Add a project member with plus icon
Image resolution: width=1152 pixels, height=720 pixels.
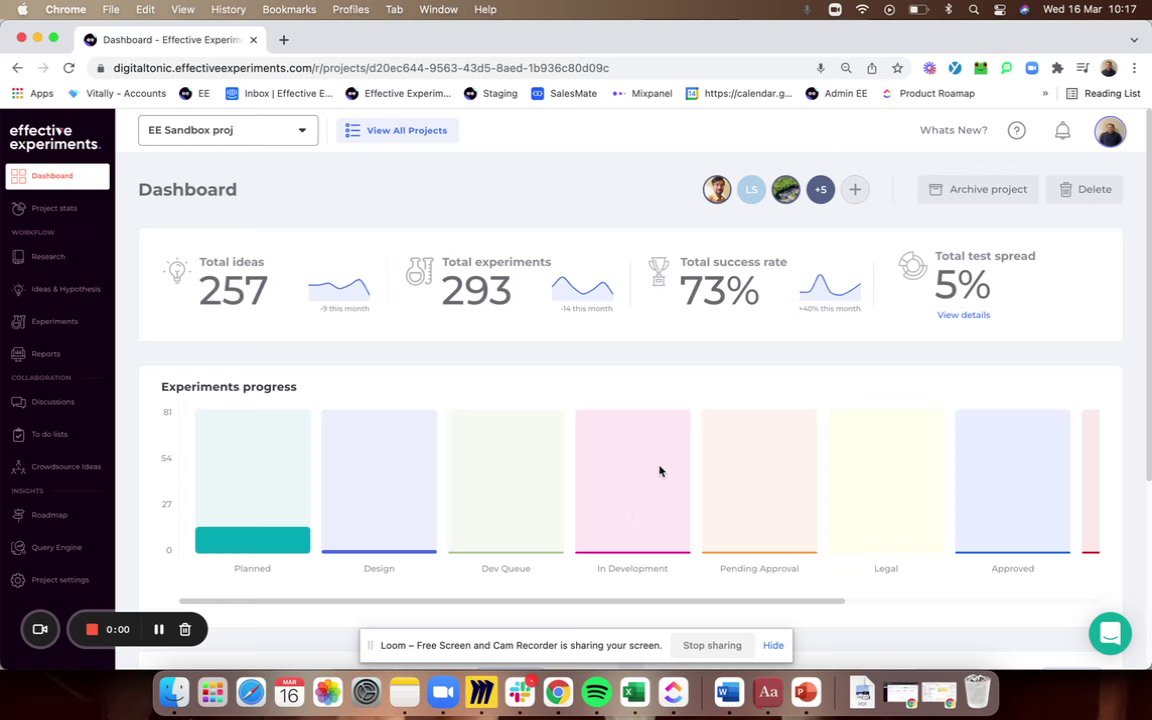854,190
